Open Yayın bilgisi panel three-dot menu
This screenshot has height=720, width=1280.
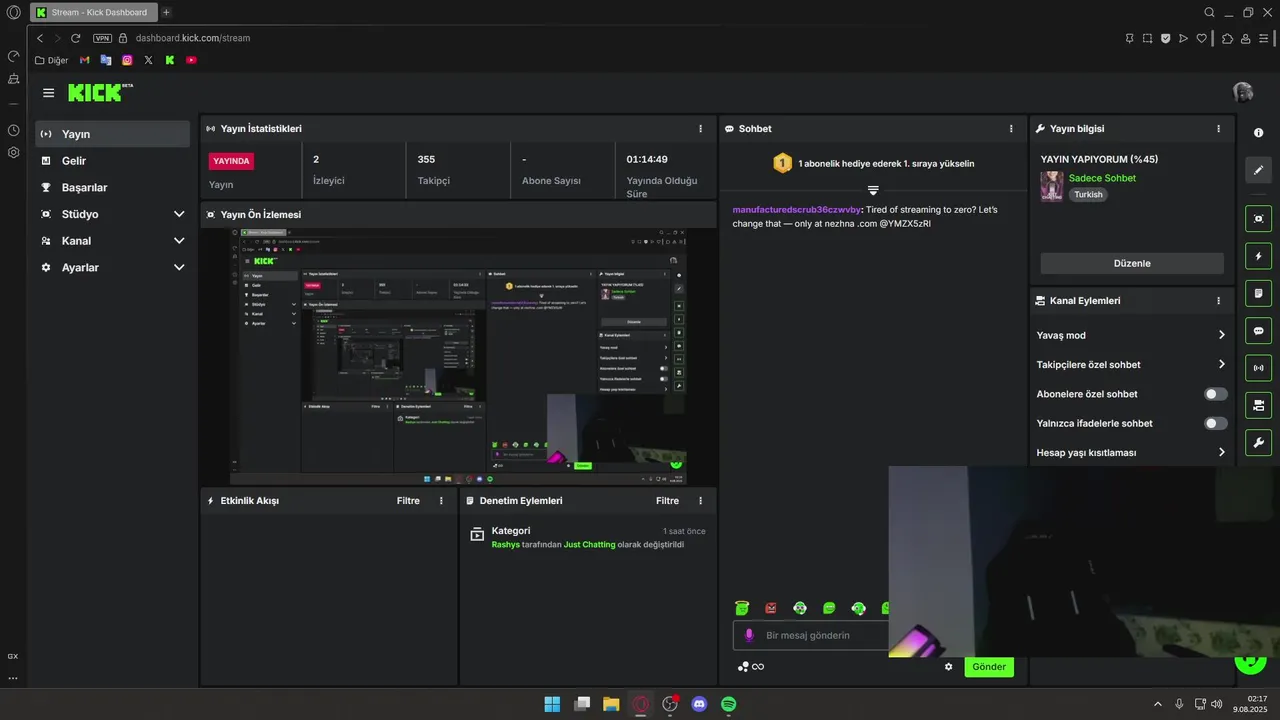pos(1218,129)
